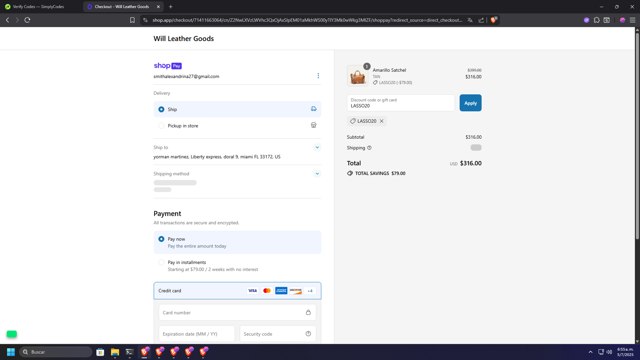The width and height of the screenshot is (640, 360).
Task: Click page vertical scrollbar
Action: point(637,135)
